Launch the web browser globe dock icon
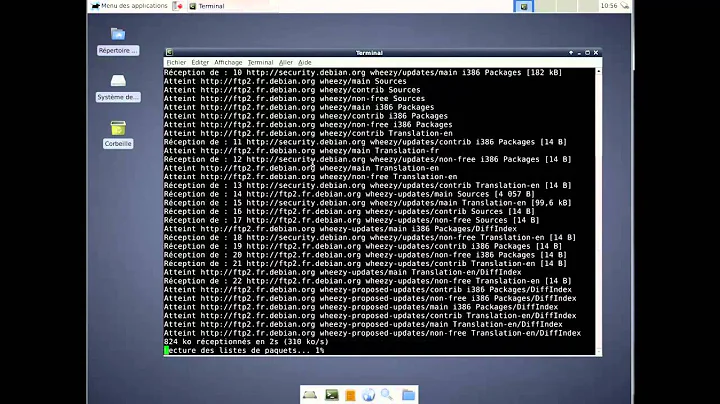The width and height of the screenshot is (720, 404). [x=368, y=395]
